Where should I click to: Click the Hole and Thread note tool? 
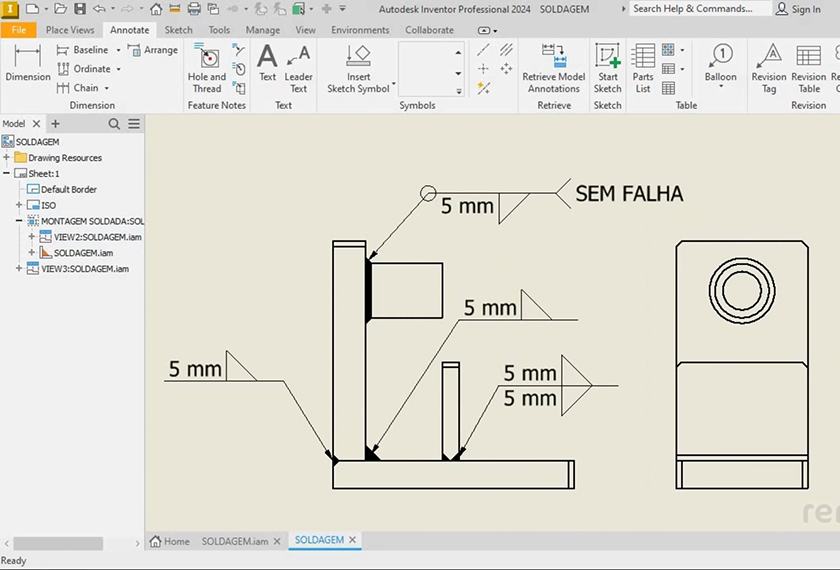point(207,67)
